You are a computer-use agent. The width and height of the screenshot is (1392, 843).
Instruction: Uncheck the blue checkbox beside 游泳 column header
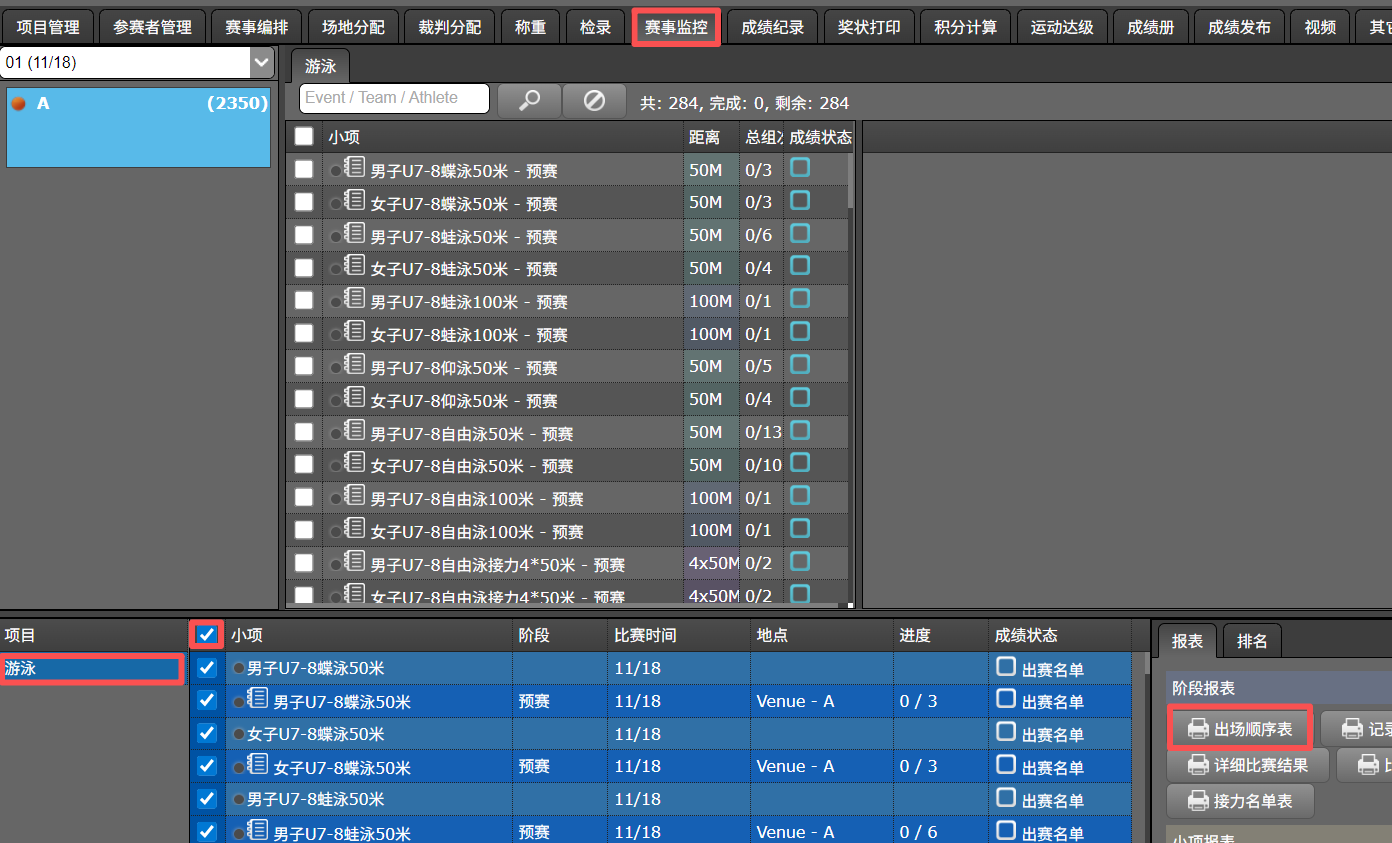(207, 634)
